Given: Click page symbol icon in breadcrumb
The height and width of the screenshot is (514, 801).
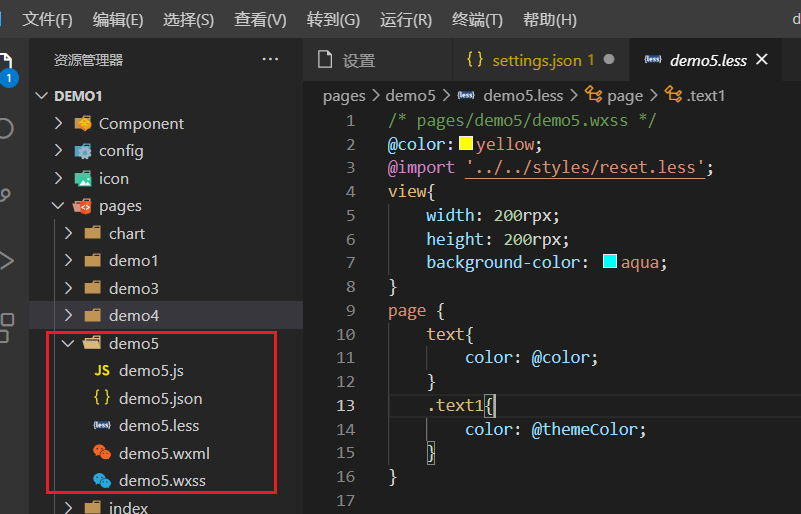Looking at the screenshot, I should coord(594,94).
